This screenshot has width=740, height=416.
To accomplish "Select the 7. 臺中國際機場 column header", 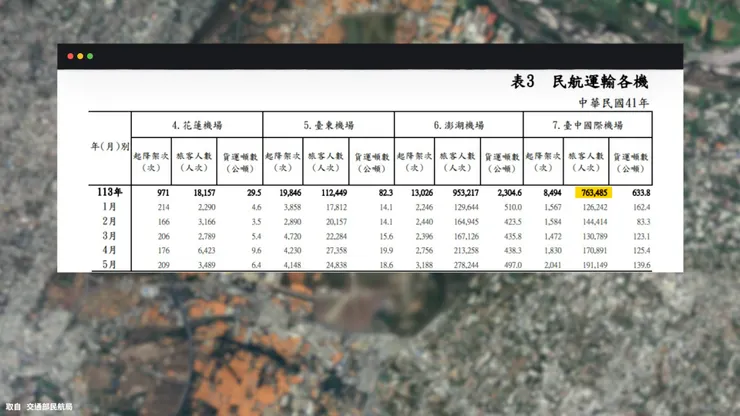I will coord(588,125).
